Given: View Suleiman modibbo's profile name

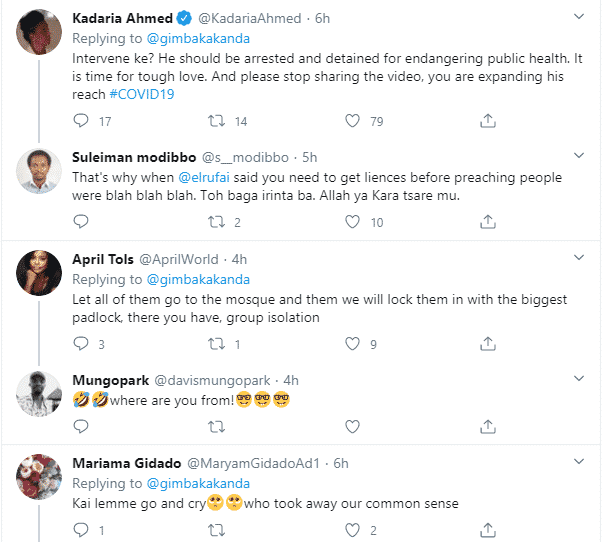Looking at the screenshot, I should pyautogui.click(x=134, y=157).
